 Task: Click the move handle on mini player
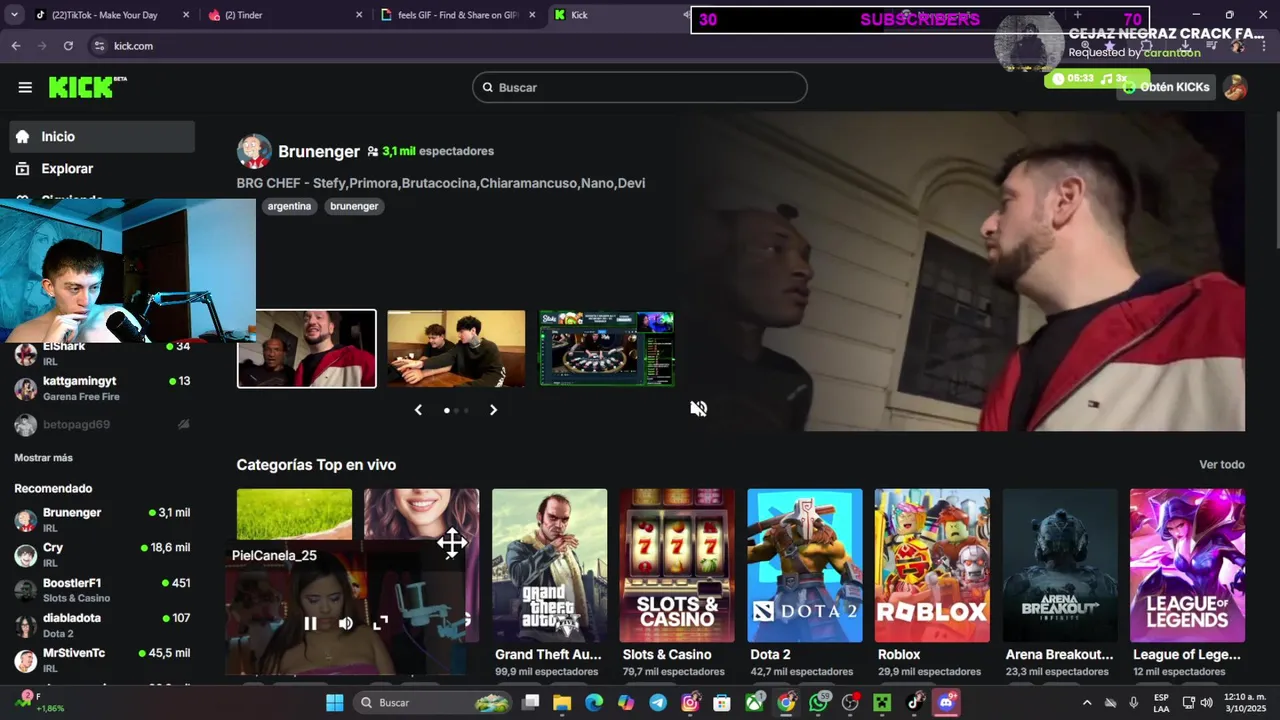point(452,543)
